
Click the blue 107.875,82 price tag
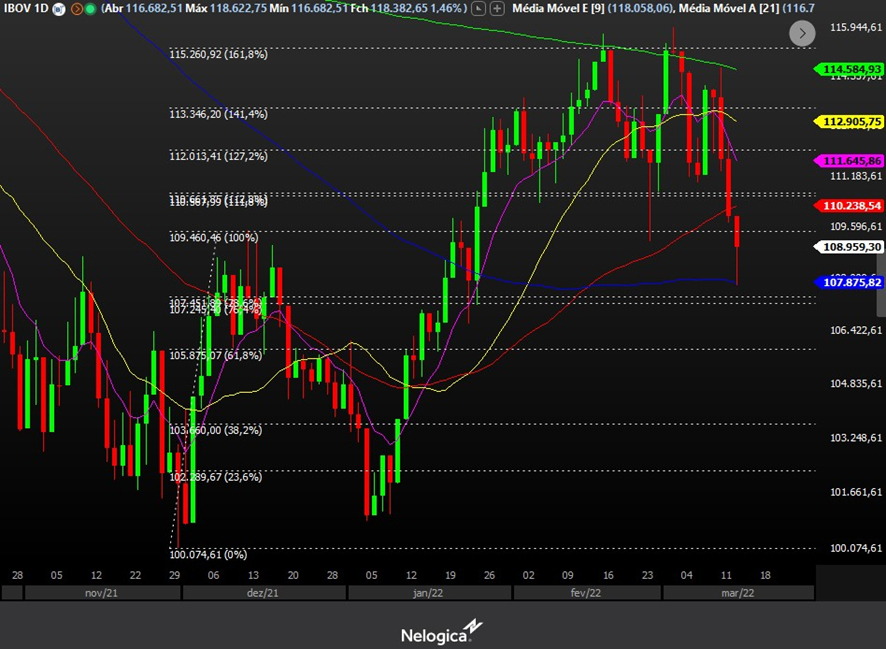[x=848, y=282]
